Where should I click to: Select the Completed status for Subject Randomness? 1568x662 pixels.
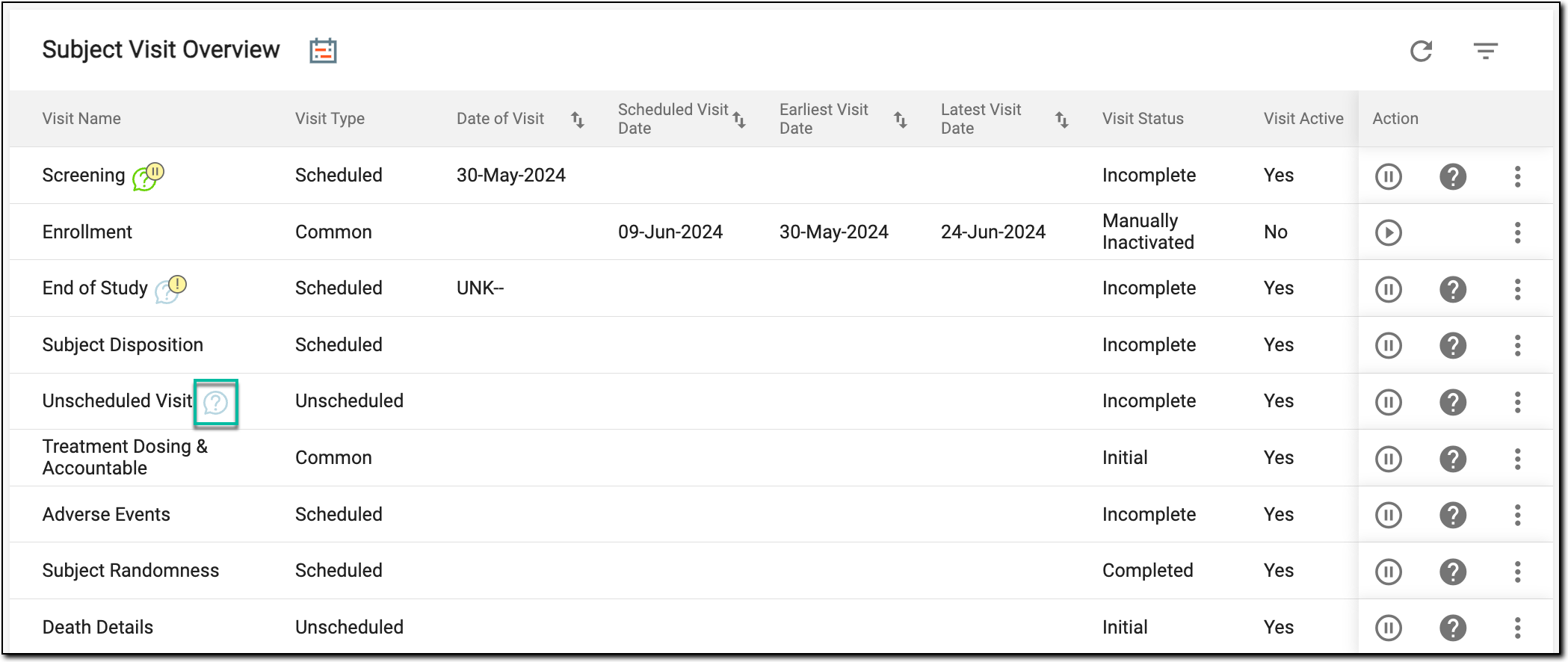click(1148, 571)
